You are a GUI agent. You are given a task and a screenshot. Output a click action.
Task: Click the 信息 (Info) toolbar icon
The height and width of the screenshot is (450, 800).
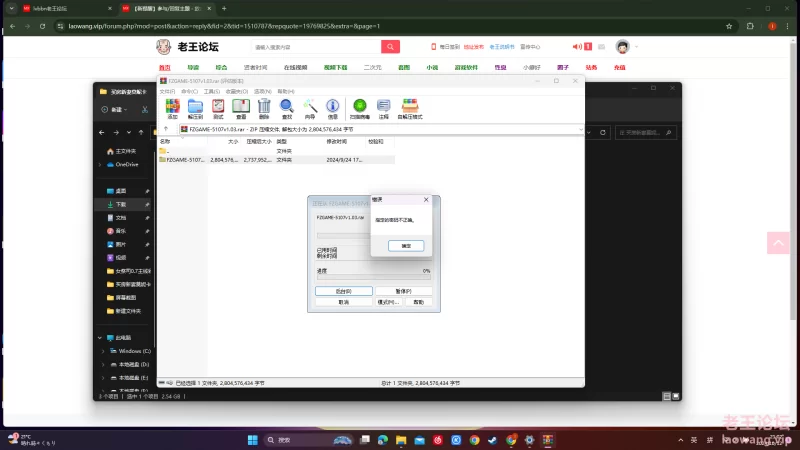[x=333, y=109]
